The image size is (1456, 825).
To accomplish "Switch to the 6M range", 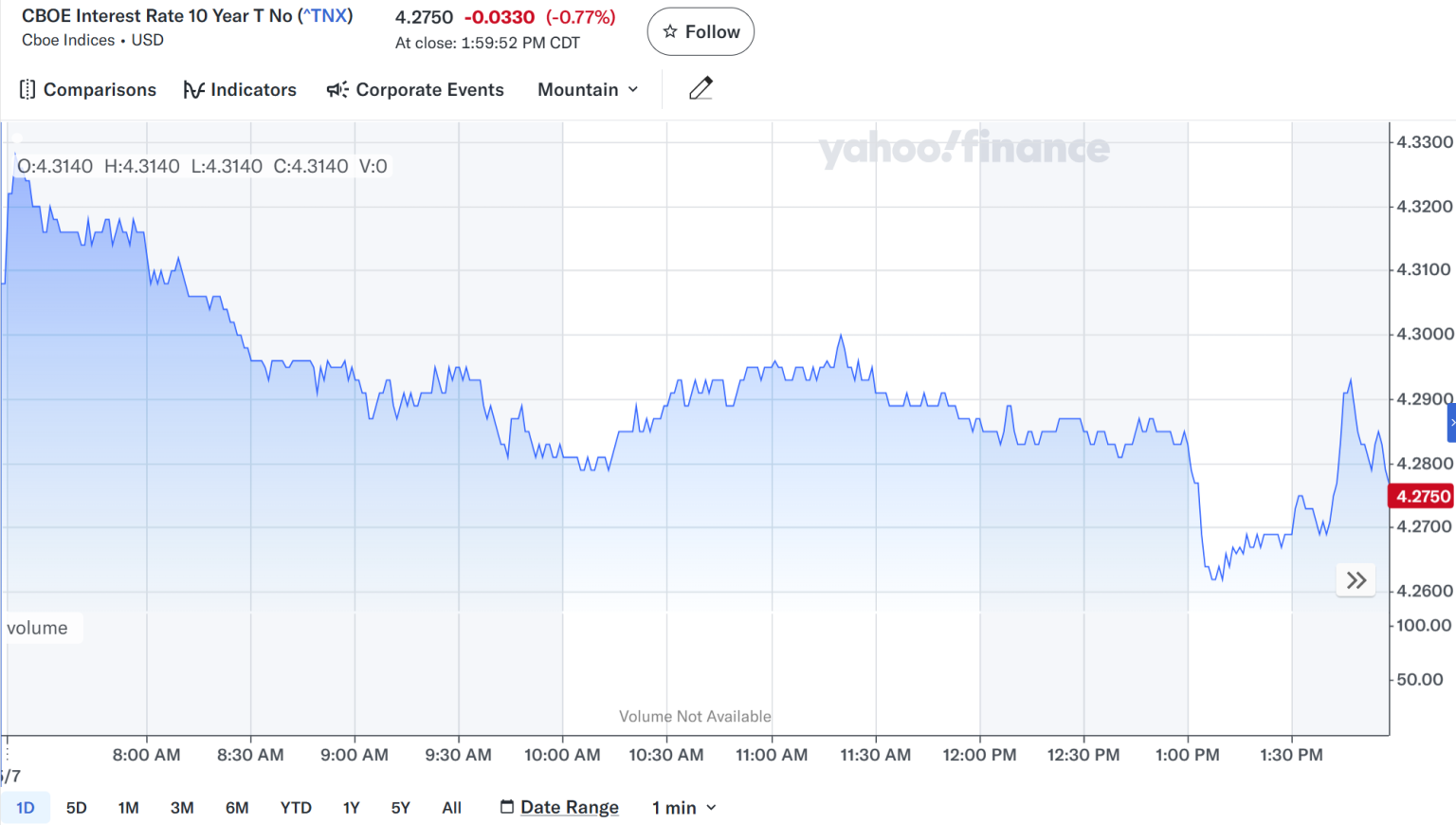I will 237,807.
